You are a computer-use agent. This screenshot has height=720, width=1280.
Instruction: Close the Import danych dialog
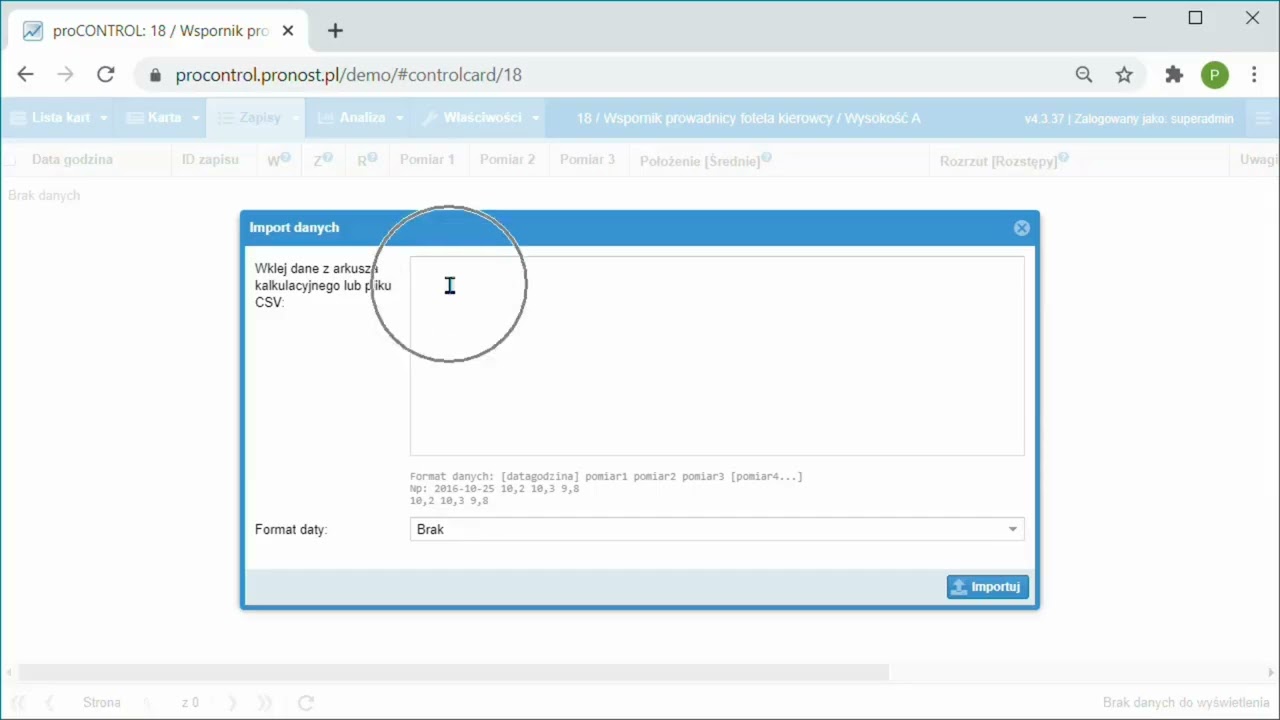(x=1021, y=228)
